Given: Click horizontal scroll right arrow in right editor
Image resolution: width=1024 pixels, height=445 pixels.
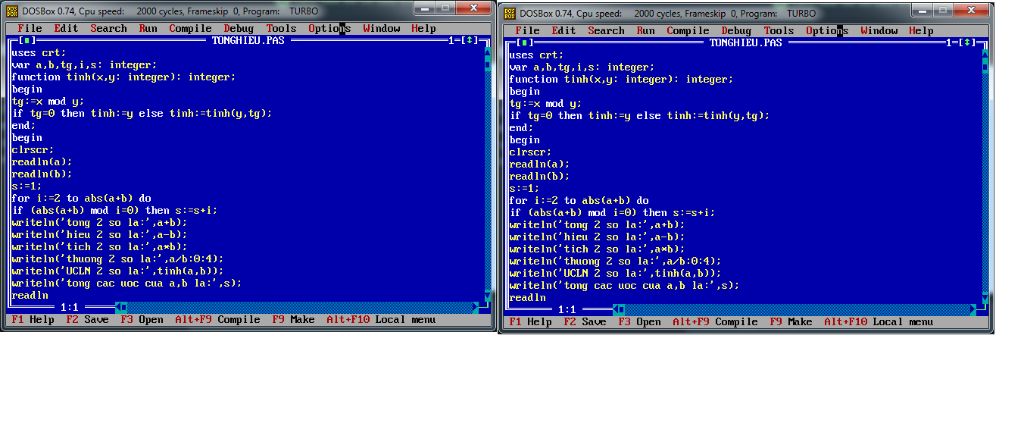Looking at the screenshot, I should (x=973, y=309).
